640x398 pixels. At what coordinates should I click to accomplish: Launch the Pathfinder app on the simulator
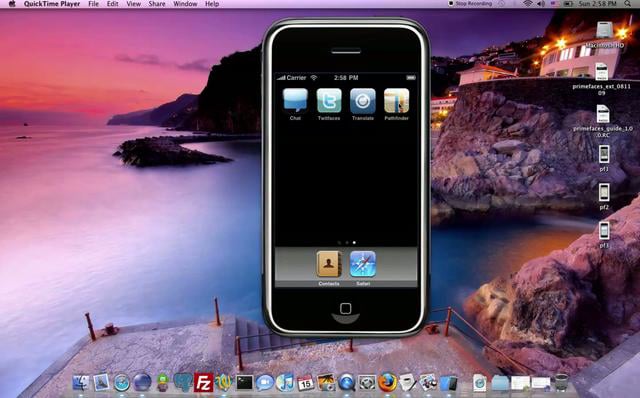(x=396, y=100)
